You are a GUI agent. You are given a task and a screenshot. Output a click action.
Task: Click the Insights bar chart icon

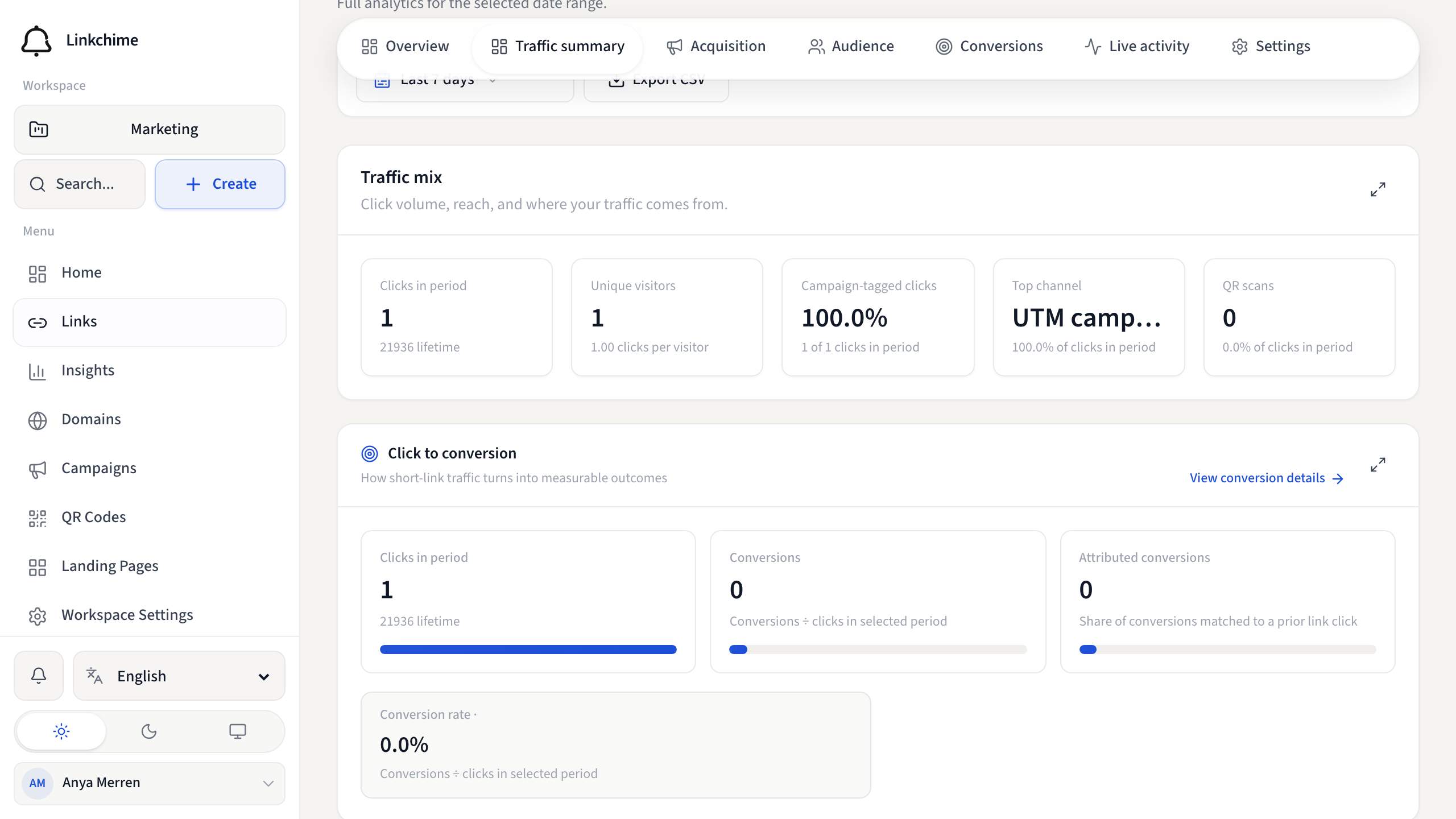[38, 371]
